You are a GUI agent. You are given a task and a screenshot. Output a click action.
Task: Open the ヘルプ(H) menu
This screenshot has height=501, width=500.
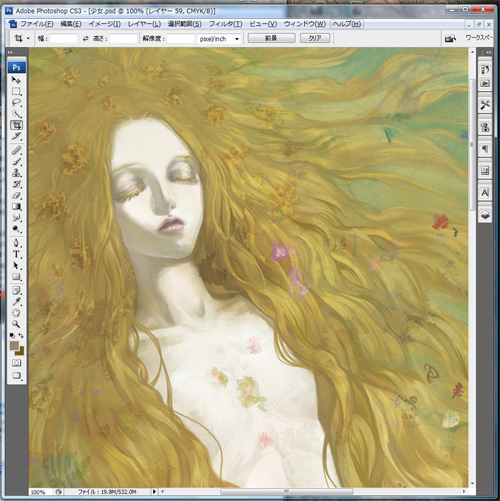pyautogui.click(x=347, y=24)
